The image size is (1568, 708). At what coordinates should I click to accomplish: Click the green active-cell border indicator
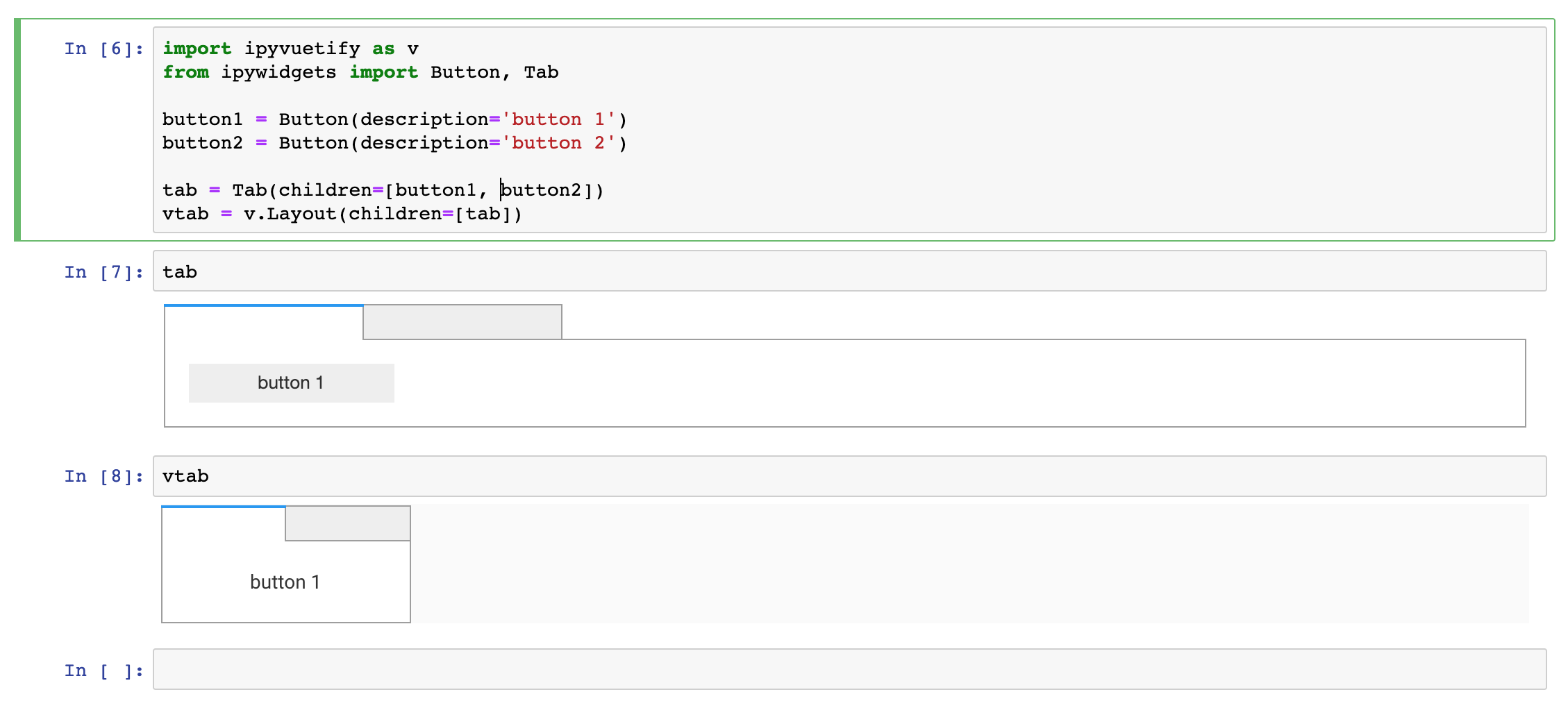15,132
